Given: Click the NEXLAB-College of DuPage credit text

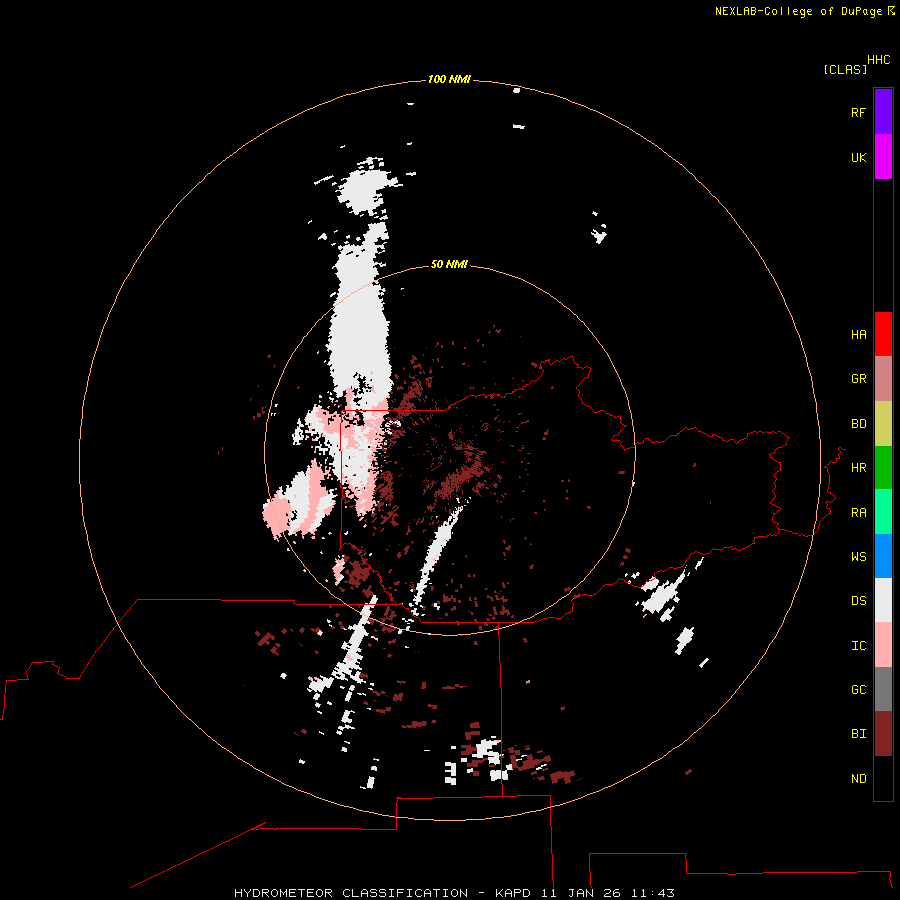Looking at the screenshot, I should point(798,11).
